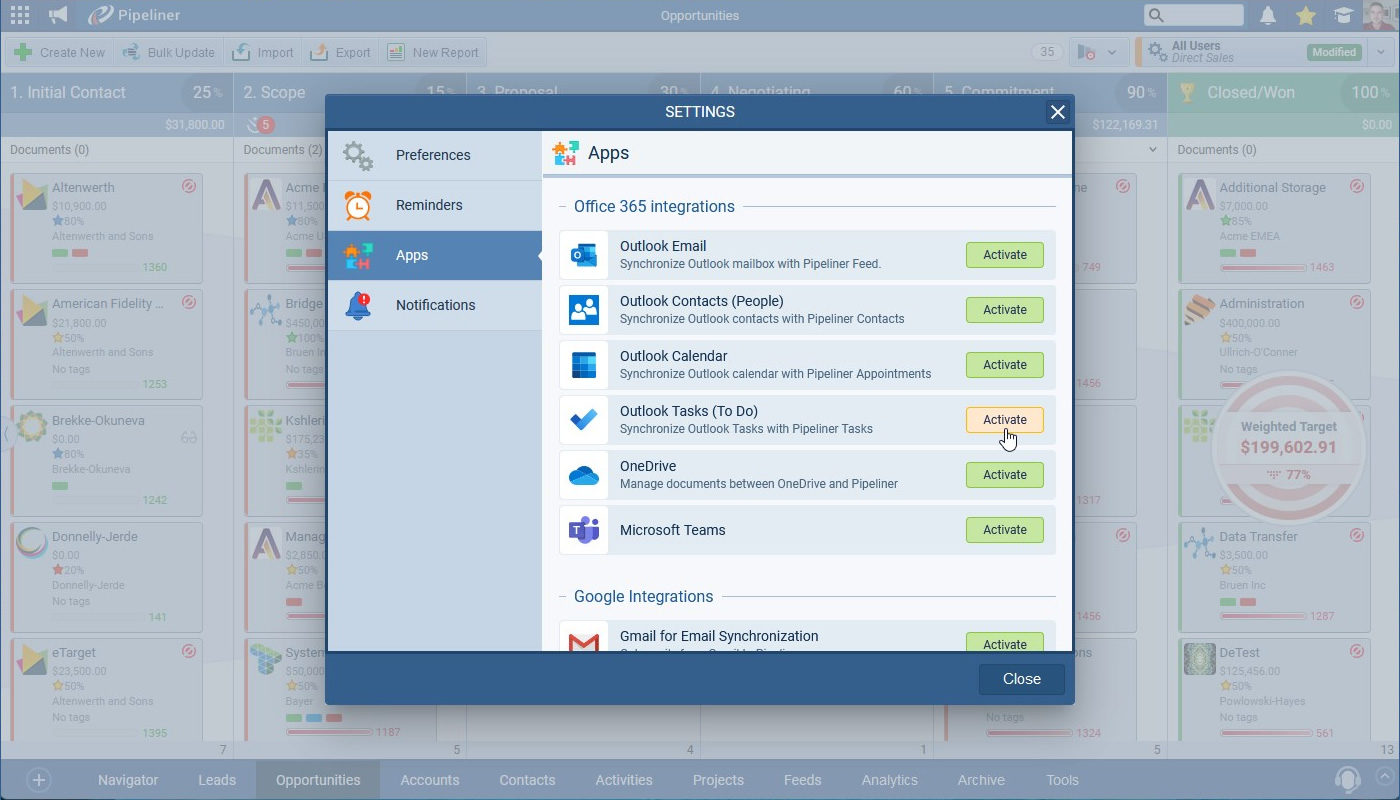This screenshot has height=800, width=1400.
Task: Click the Weighted Target progress gauge
Action: (x=1288, y=448)
